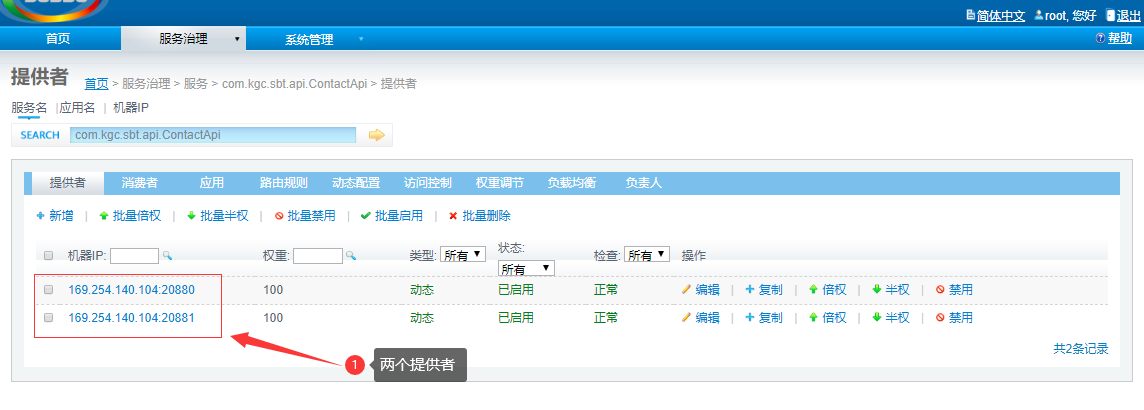This screenshot has height=410, width=1144.
Task: Expand the 服务治理 menu arrow
Action: (237, 39)
